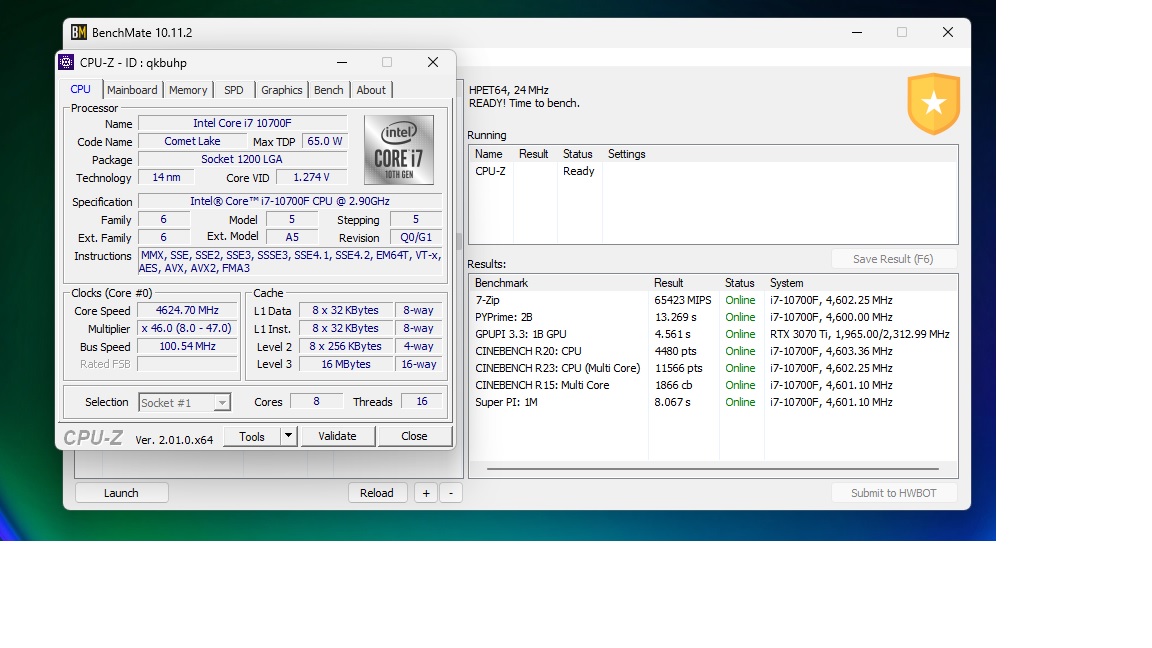Viewport: 1152px width, 648px height.
Task: Click the BenchMate BM logo icon
Action: point(79,32)
